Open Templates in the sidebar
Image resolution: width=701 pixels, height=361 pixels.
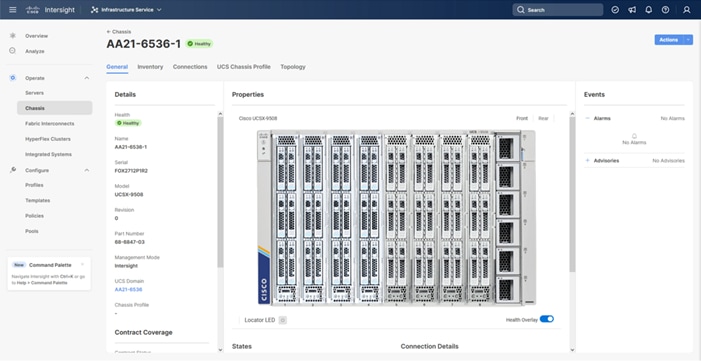[38, 200]
